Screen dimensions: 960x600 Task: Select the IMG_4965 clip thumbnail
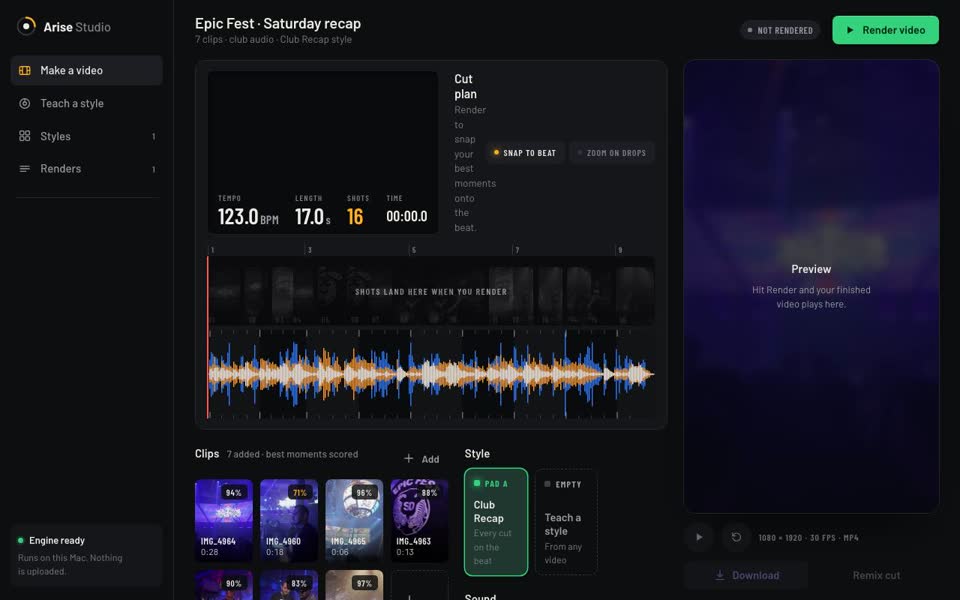pyautogui.click(x=354, y=520)
